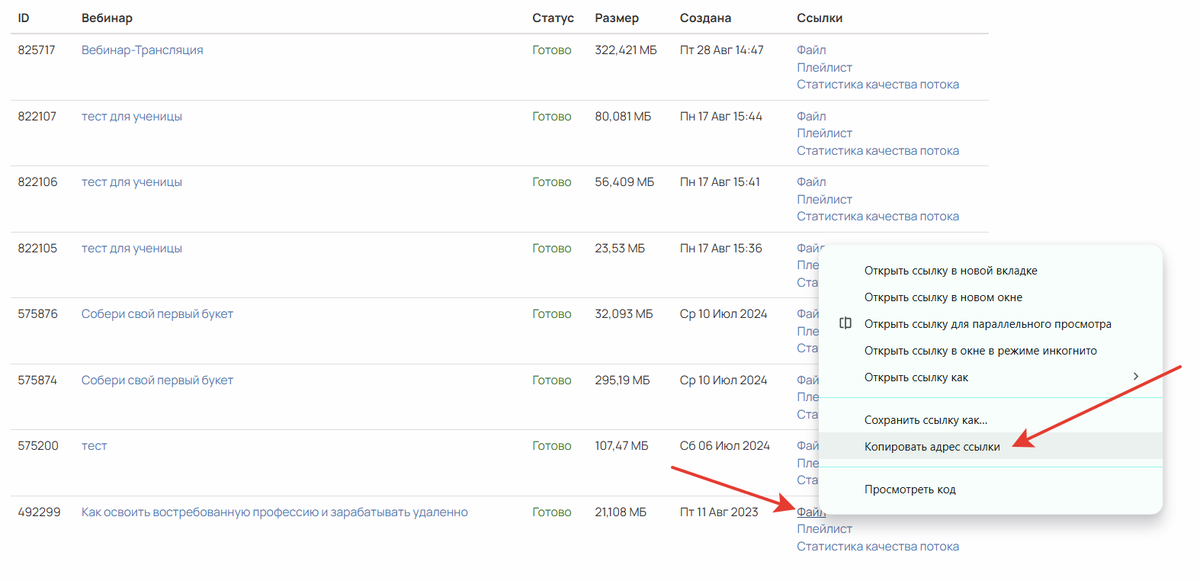Select 'Открыть ссылку в новом окне' menu entry
Screen dimensions: 1200x581
tap(990, 297)
